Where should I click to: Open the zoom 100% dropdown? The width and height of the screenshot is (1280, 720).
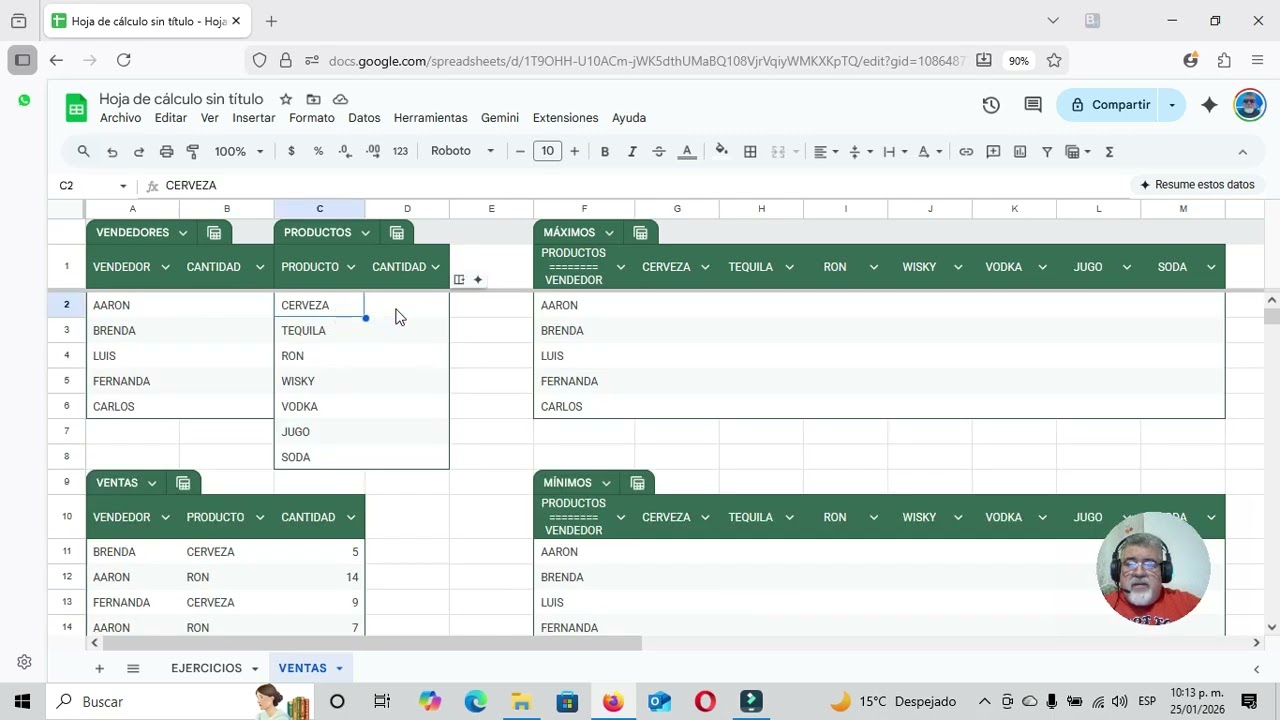click(239, 152)
